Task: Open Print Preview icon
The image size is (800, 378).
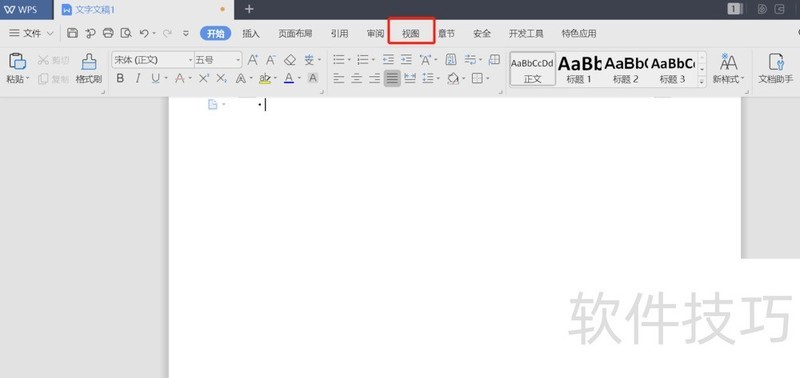Action: 126,33
